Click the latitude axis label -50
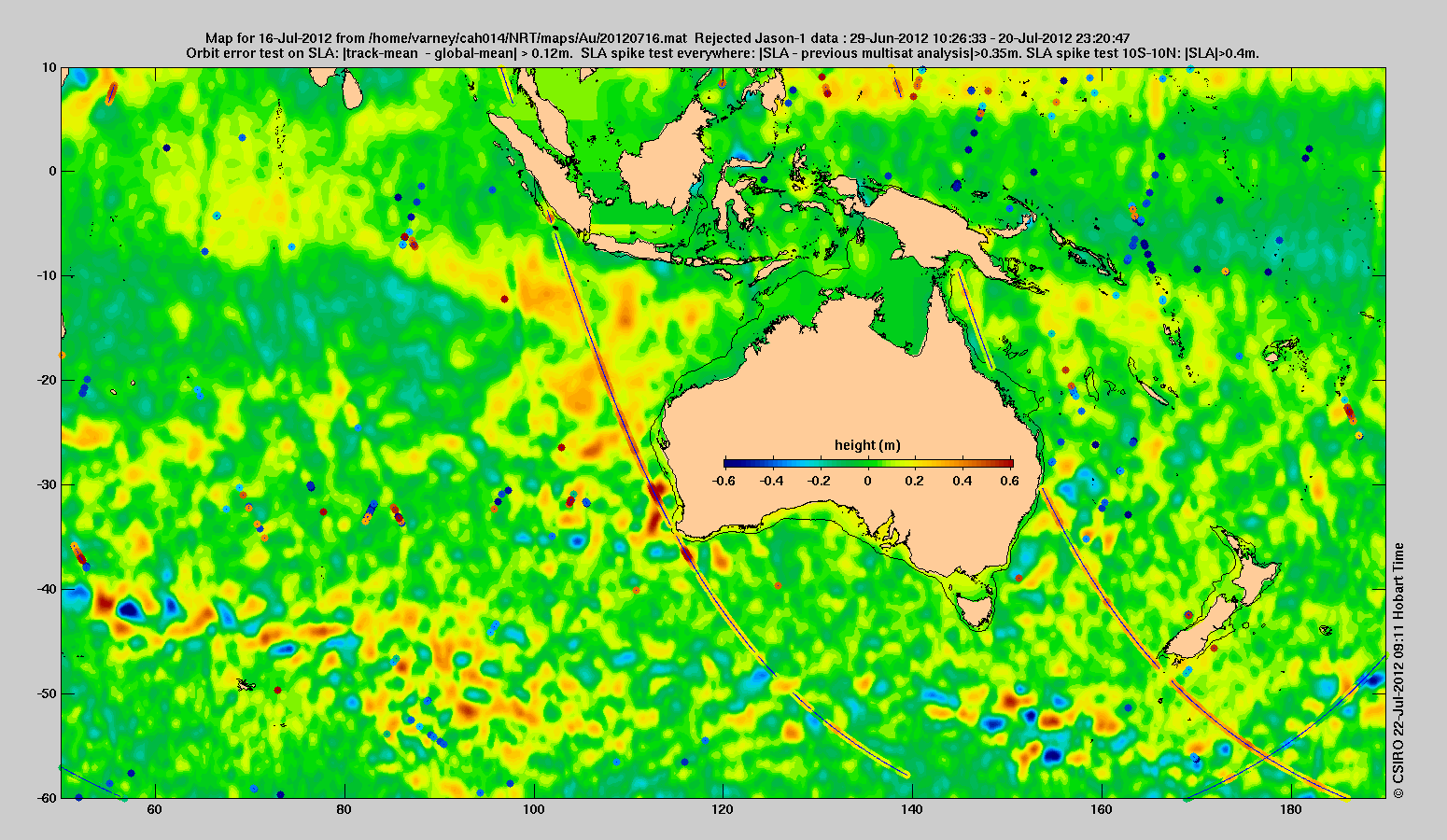 [x=47, y=693]
